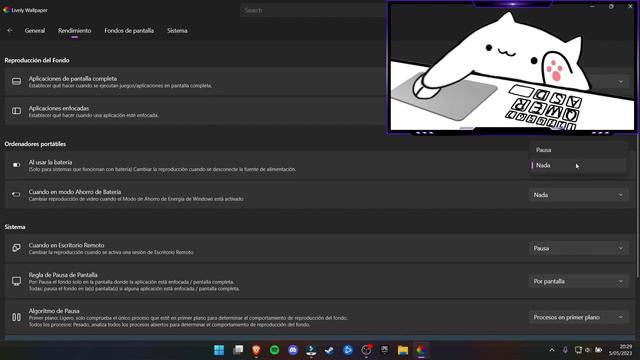Expand the Aplicaciones de pantalla completa dropdown chevron
Viewport: 640px width, 360px height.
click(x=620, y=82)
